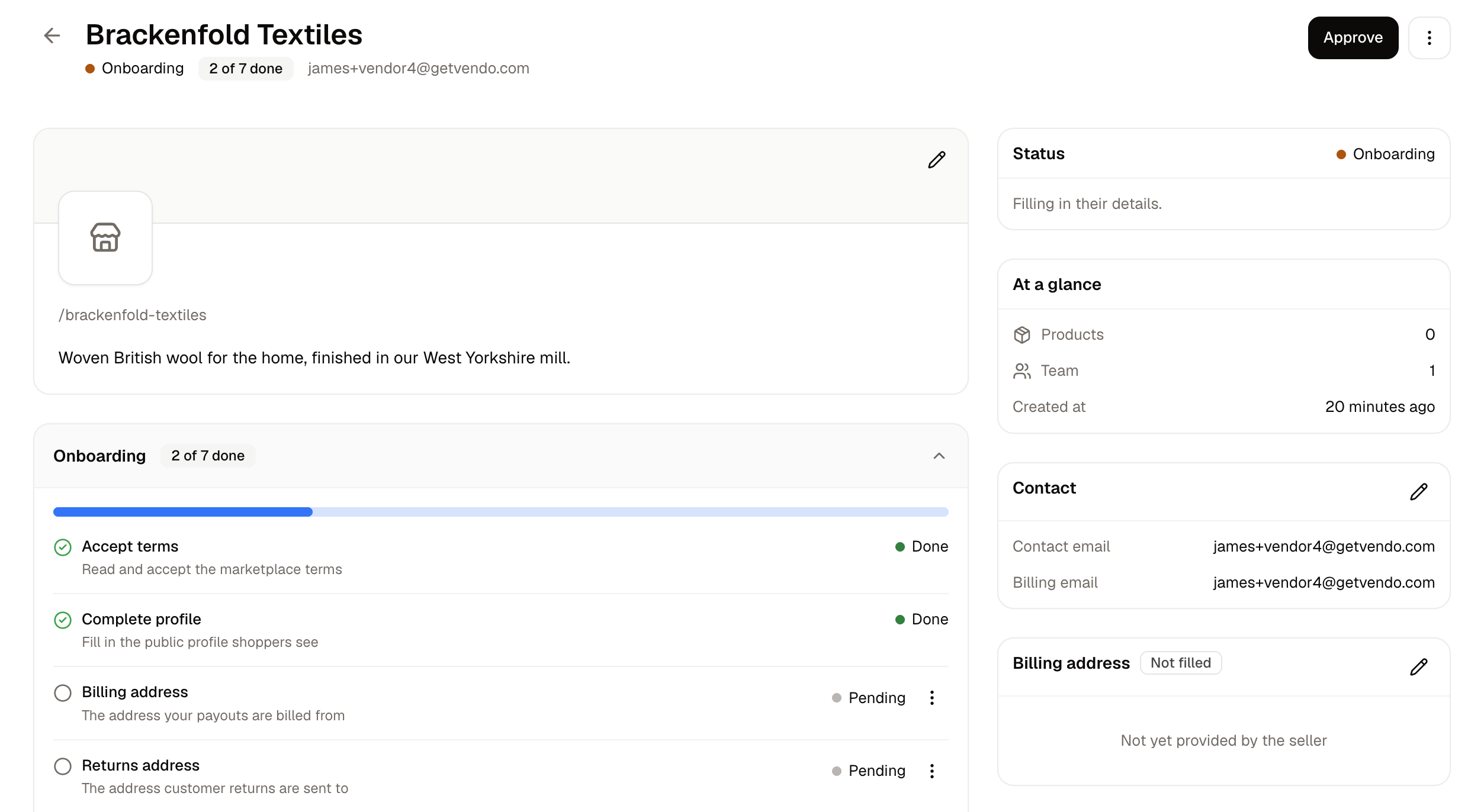Image resolution: width=1484 pixels, height=812 pixels.
Task: Click the Done status for Complete profile
Action: point(921,619)
